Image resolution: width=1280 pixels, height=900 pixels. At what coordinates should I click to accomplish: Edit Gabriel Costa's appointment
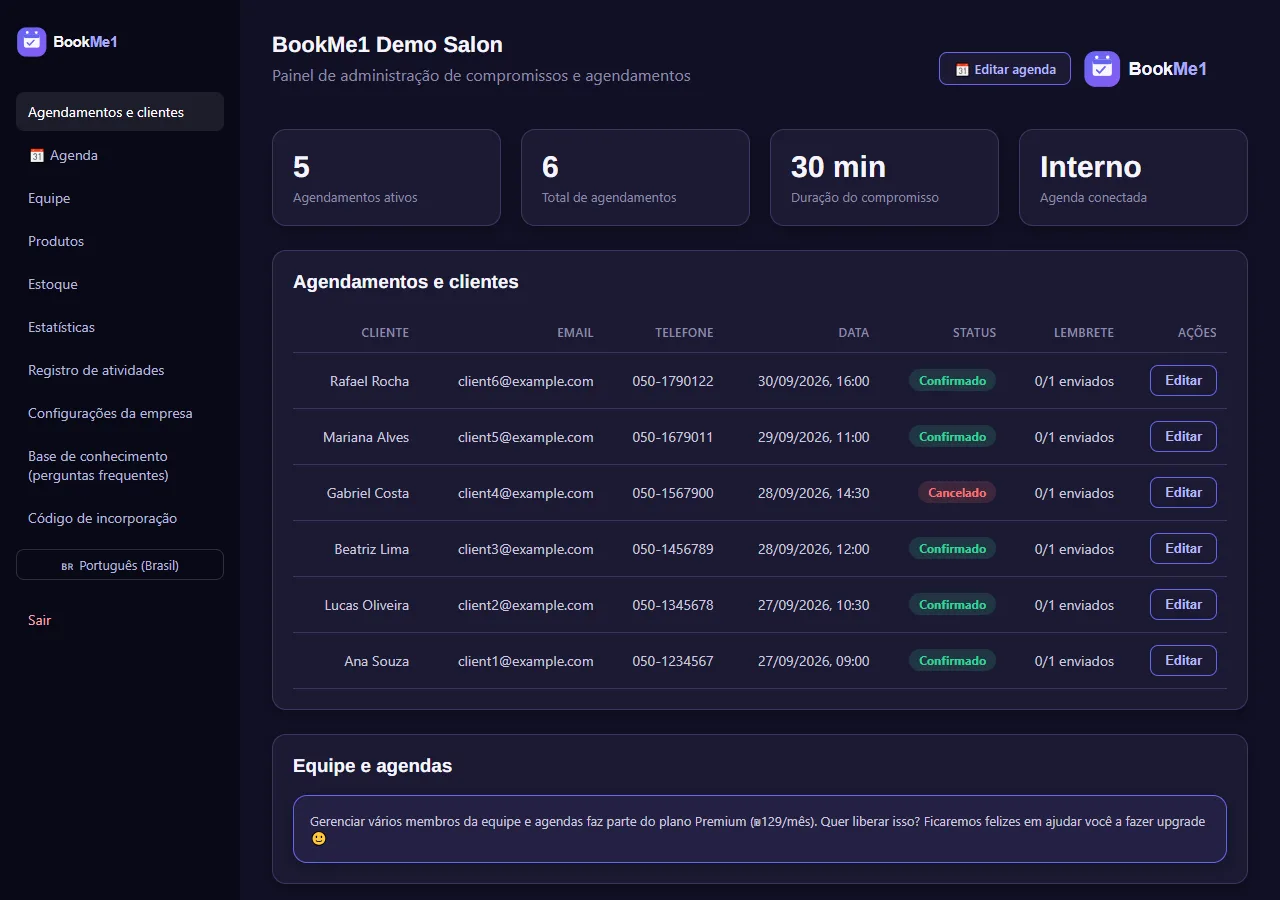(1183, 493)
